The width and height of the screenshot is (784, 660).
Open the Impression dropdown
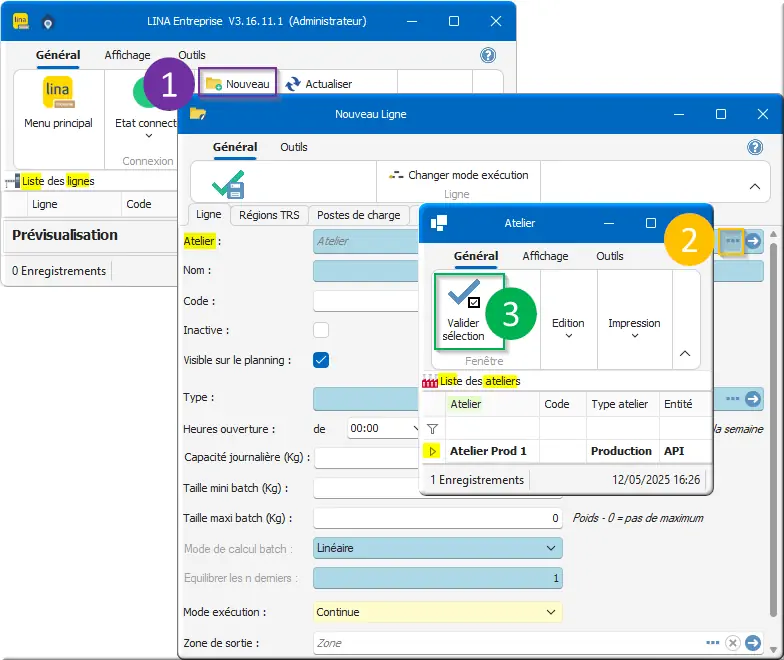point(634,328)
